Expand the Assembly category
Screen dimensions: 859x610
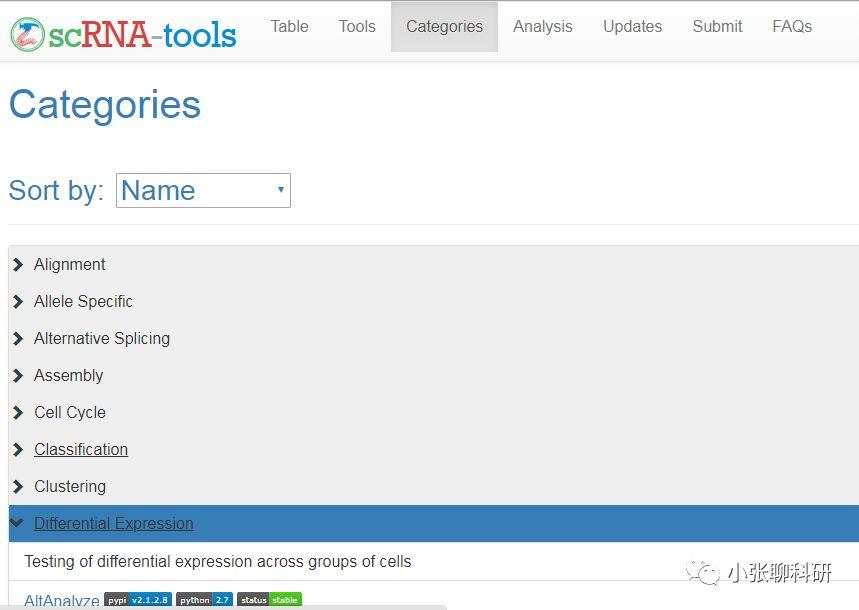(x=68, y=376)
